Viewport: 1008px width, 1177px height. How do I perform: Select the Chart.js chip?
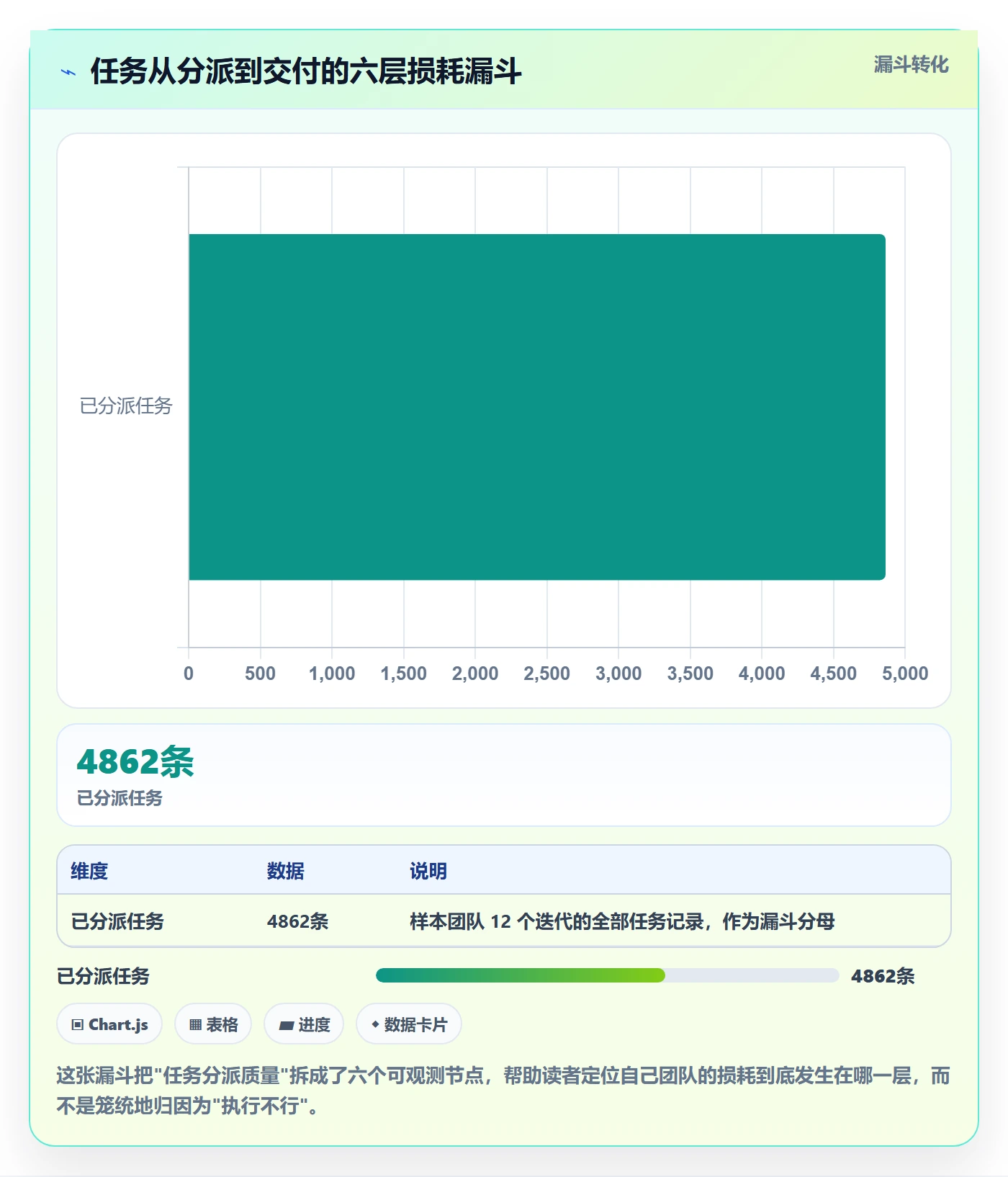click(109, 1024)
